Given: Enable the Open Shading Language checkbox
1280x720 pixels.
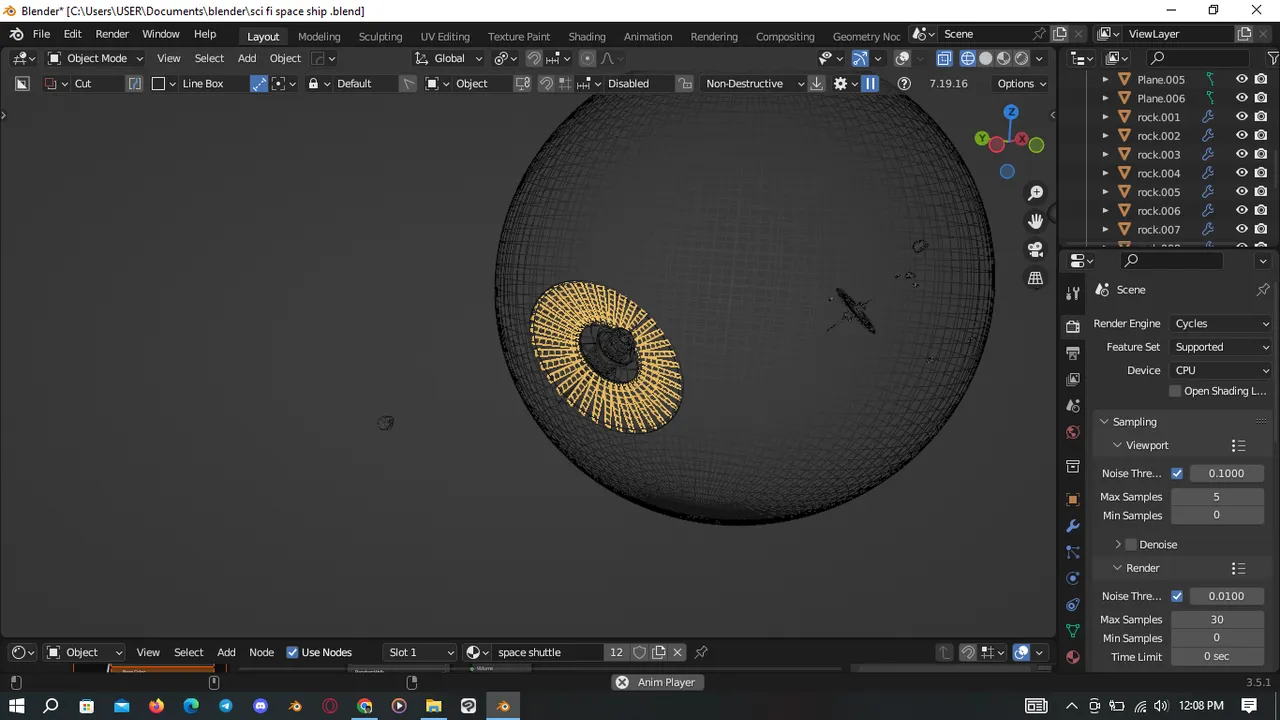Looking at the screenshot, I should (1175, 391).
